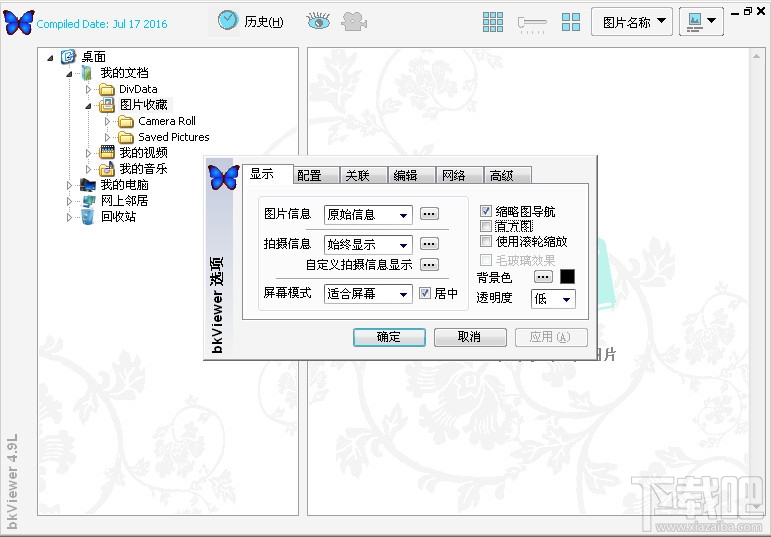Open the 拍摄信息 dropdown showing 始终显示
This screenshot has width=771, height=537.
(x=368, y=244)
